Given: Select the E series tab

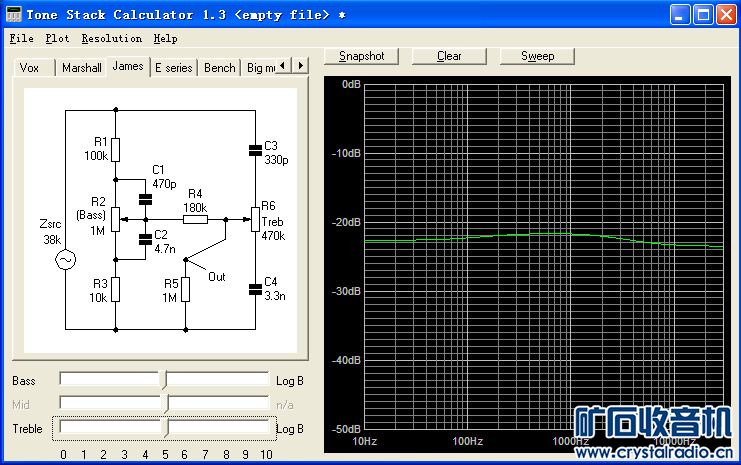Looking at the screenshot, I should point(173,68).
